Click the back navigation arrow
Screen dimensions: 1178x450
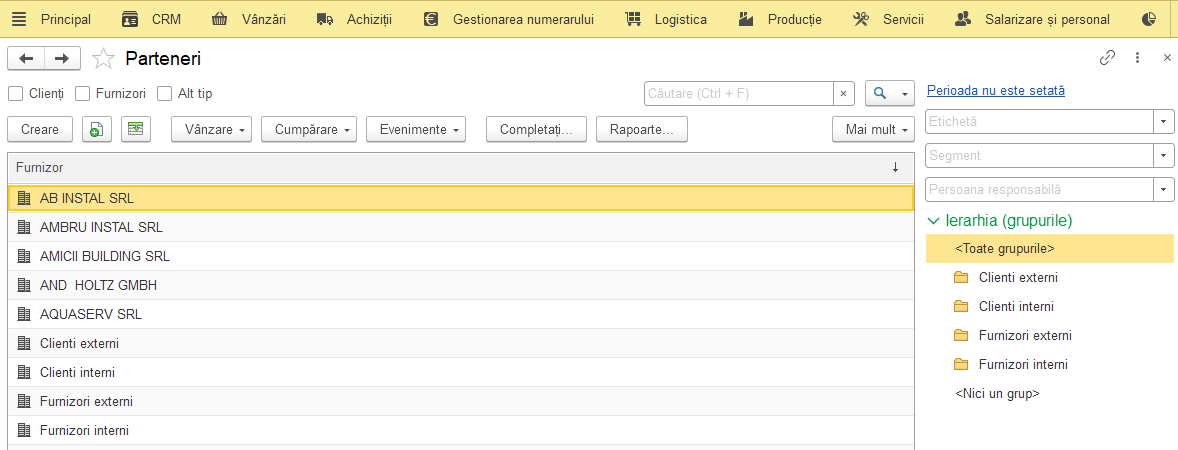[x=26, y=58]
